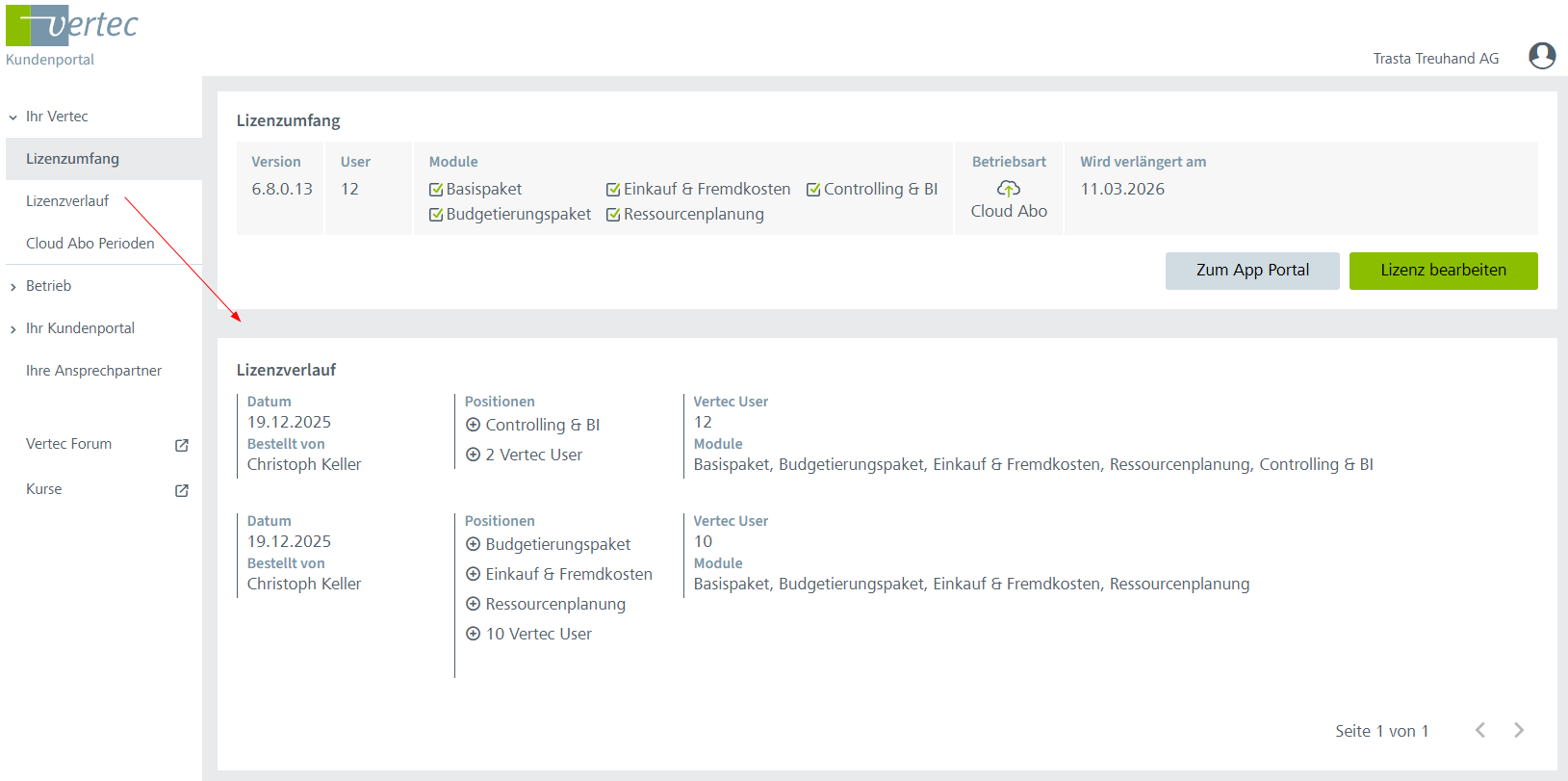Click the Cloud Abo cloud icon
This screenshot has width=1568, height=781.
[x=1009, y=189]
